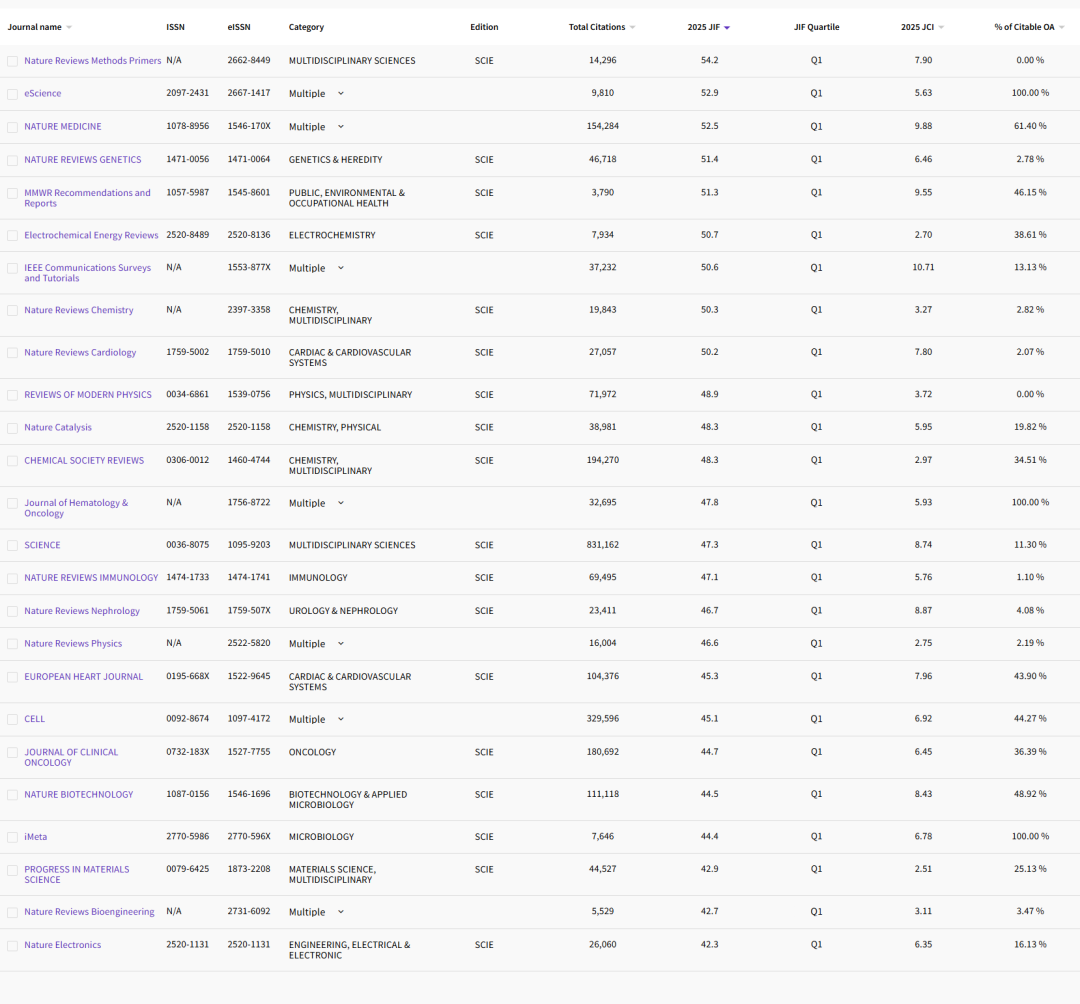Expand eScience Multiple category dropdown
1080x1004 pixels.
340,94
